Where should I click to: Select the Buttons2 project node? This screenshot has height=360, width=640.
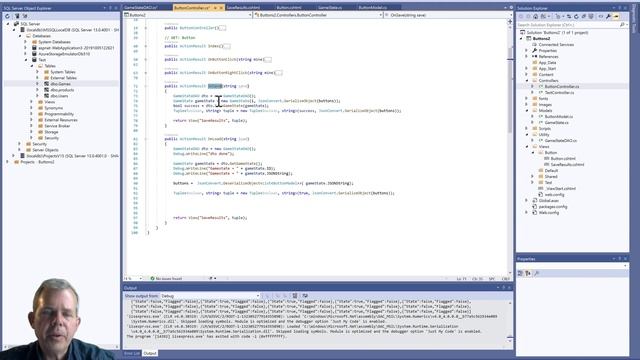click(541, 38)
